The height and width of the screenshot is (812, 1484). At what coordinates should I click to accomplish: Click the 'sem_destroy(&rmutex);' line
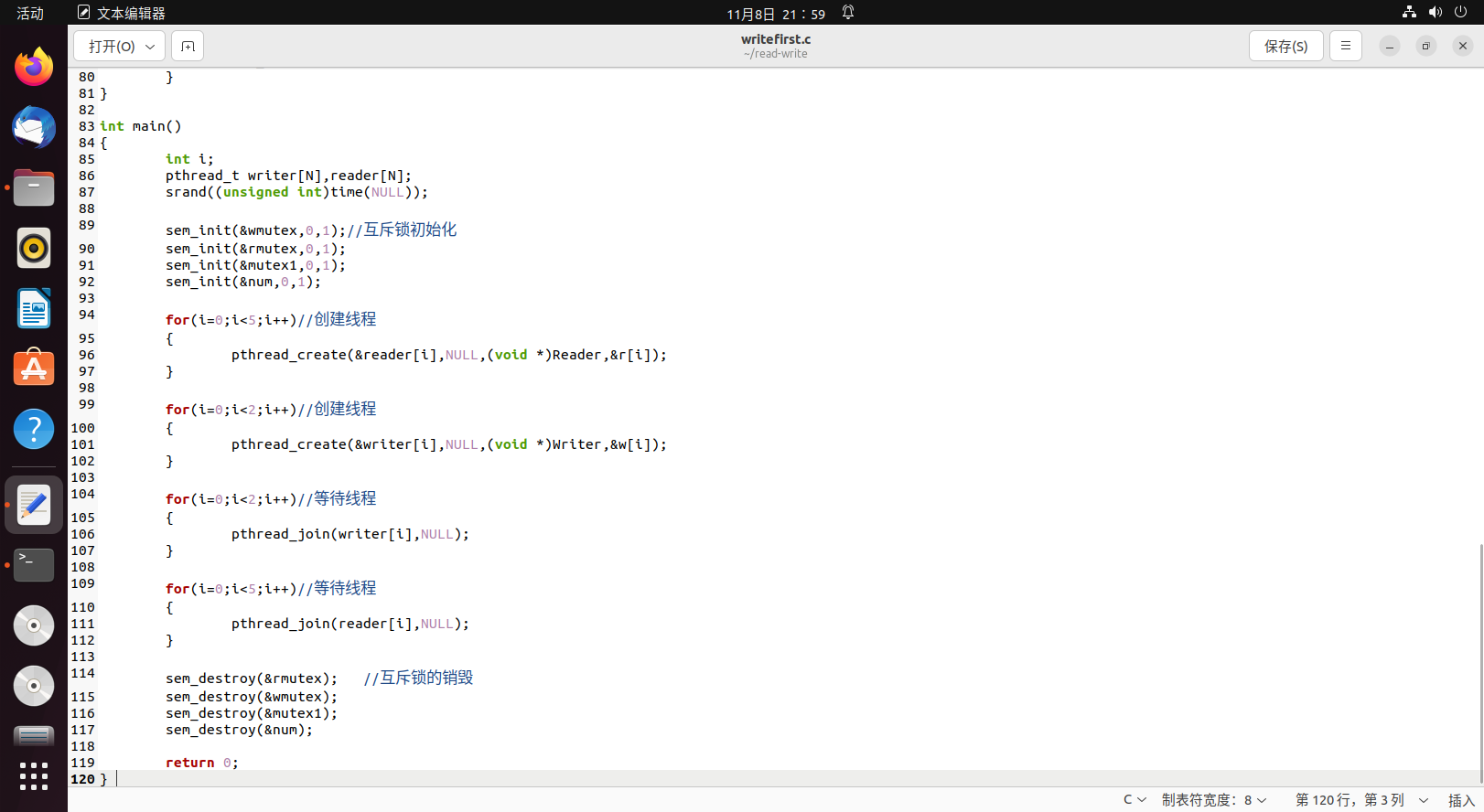[x=252, y=678]
